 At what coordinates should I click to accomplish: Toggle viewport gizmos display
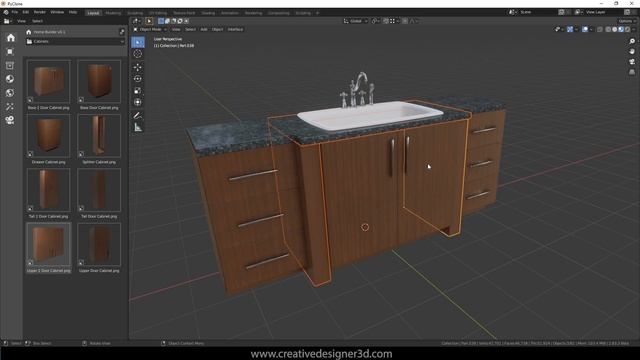tap(570, 29)
